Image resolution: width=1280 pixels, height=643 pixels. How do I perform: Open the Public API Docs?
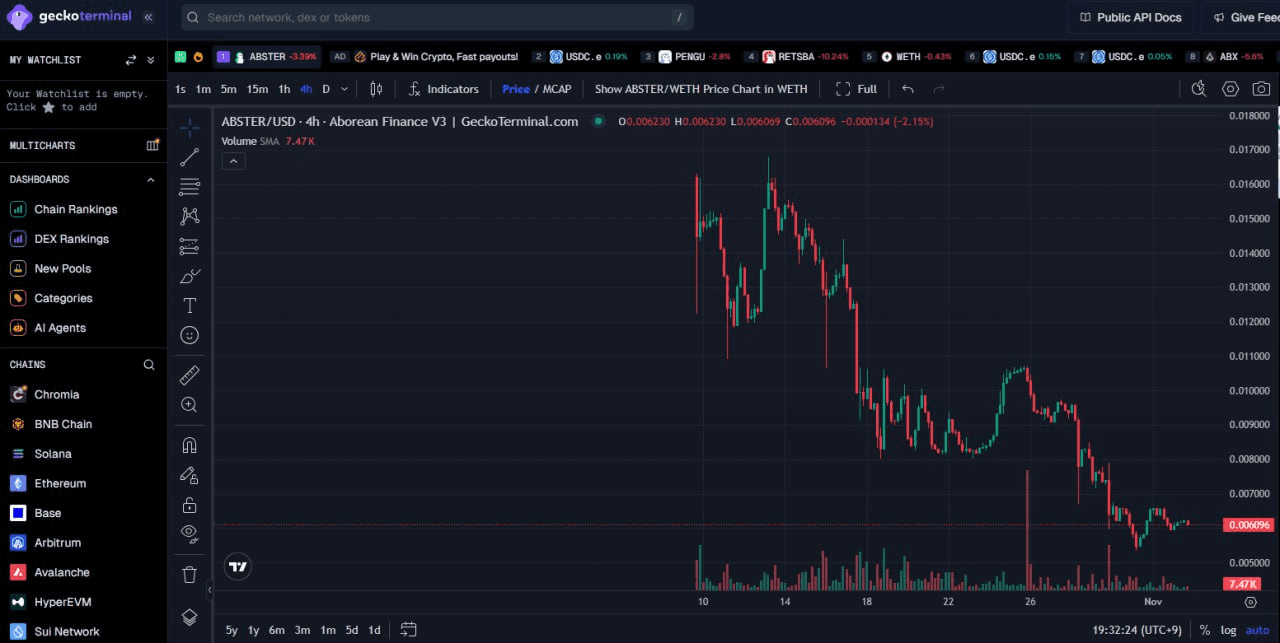pyautogui.click(x=1131, y=17)
